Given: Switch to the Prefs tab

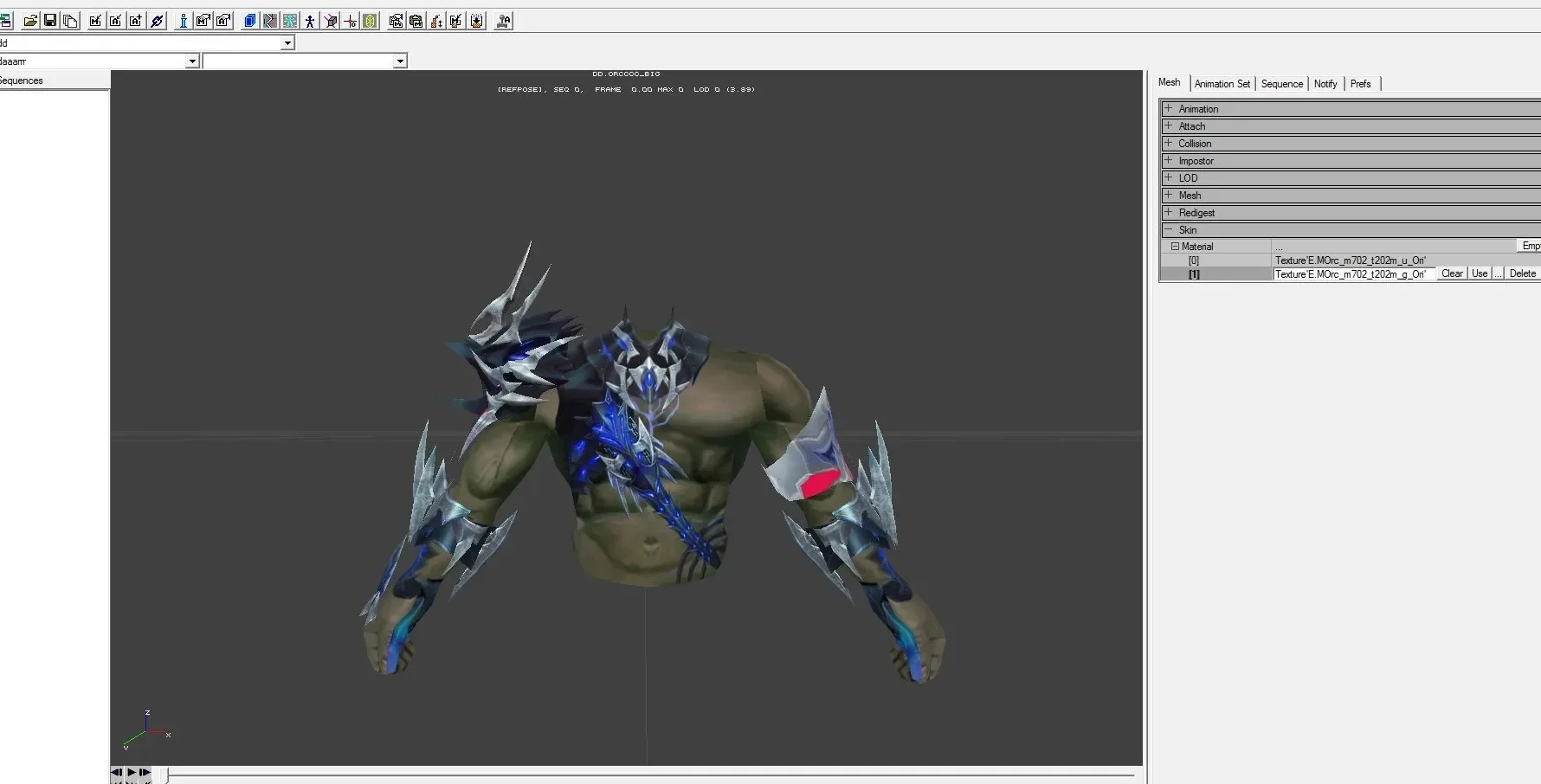Looking at the screenshot, I should click(x=1361, y=84).
